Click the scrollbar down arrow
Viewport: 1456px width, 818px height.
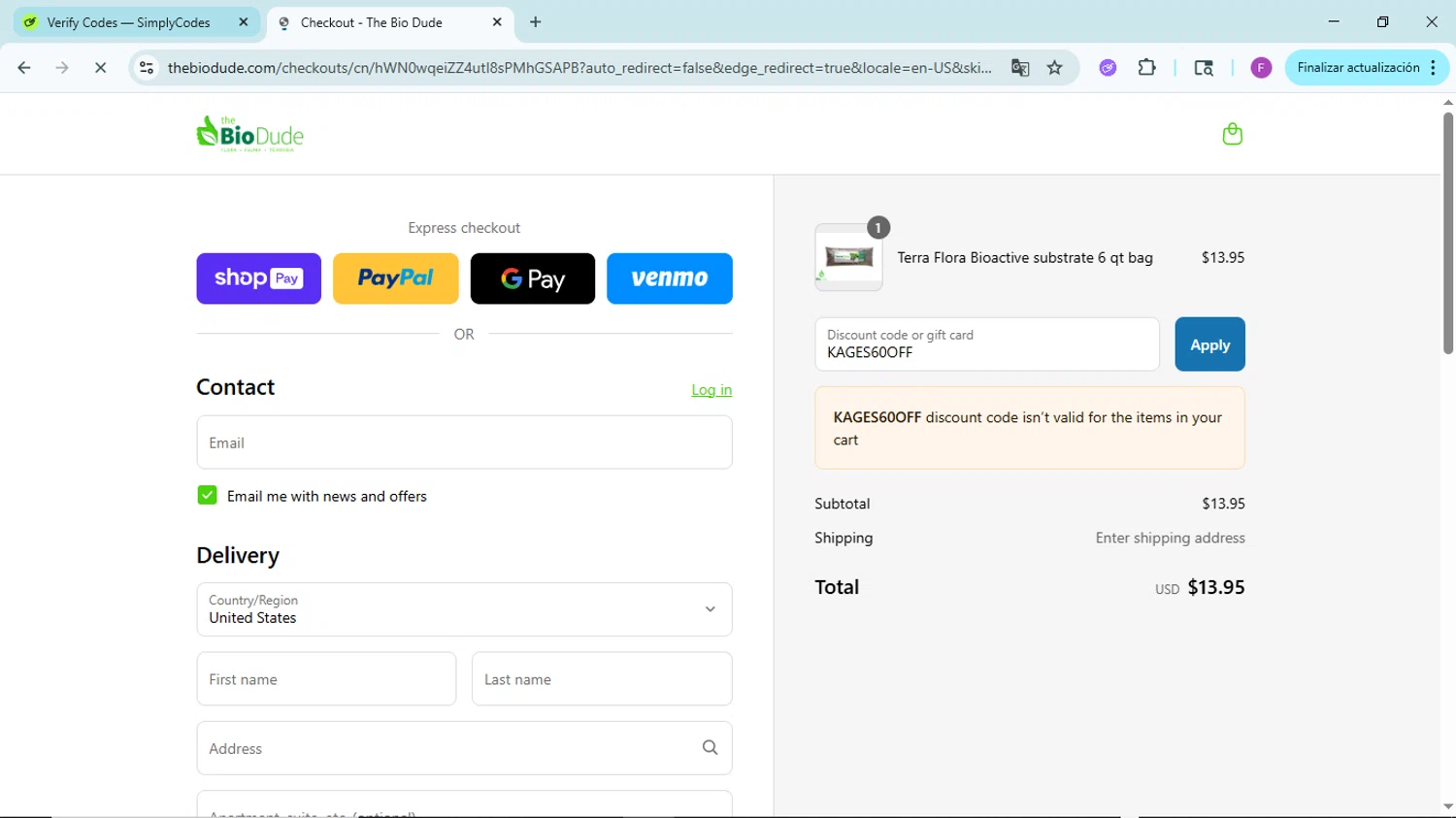click(x=1447, y=806)
